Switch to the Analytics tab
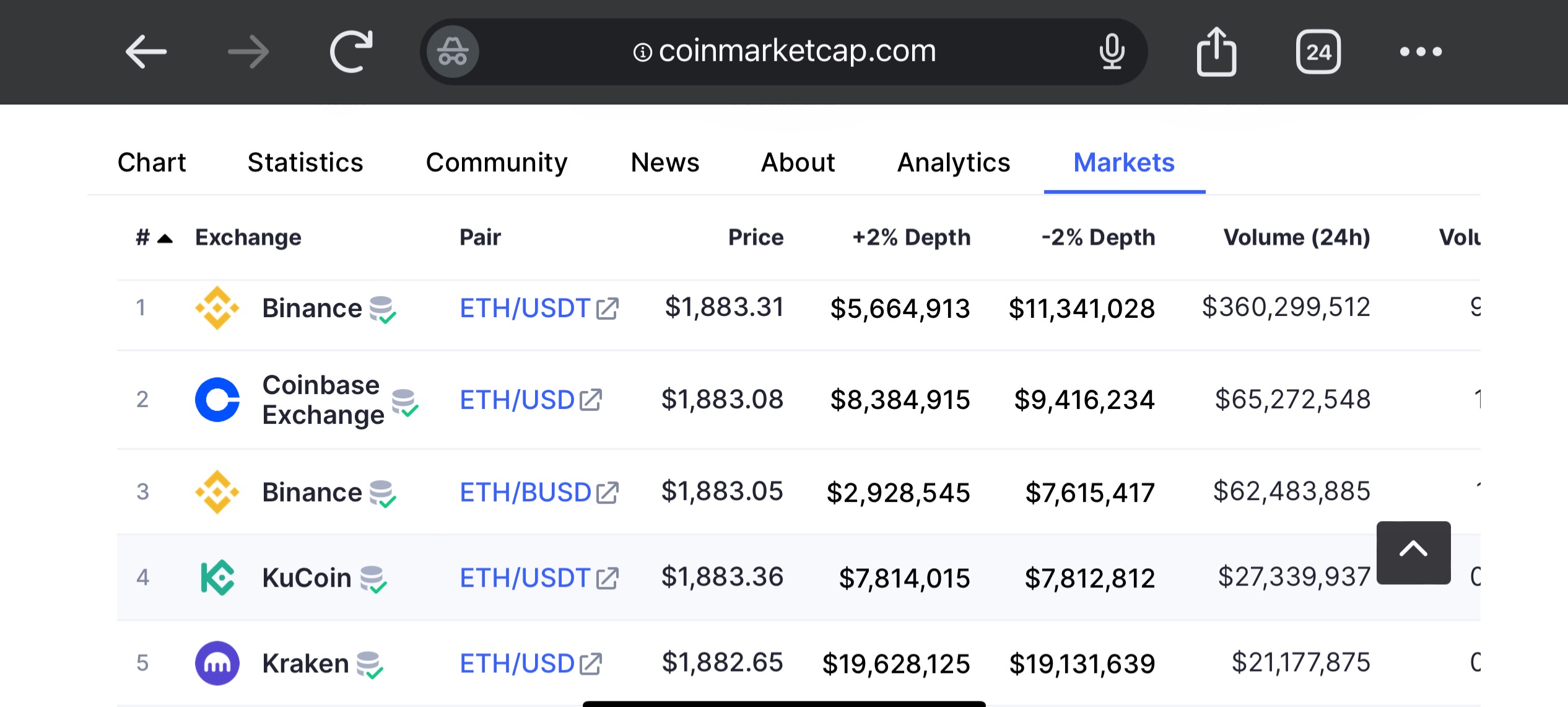 pos(954,163)
